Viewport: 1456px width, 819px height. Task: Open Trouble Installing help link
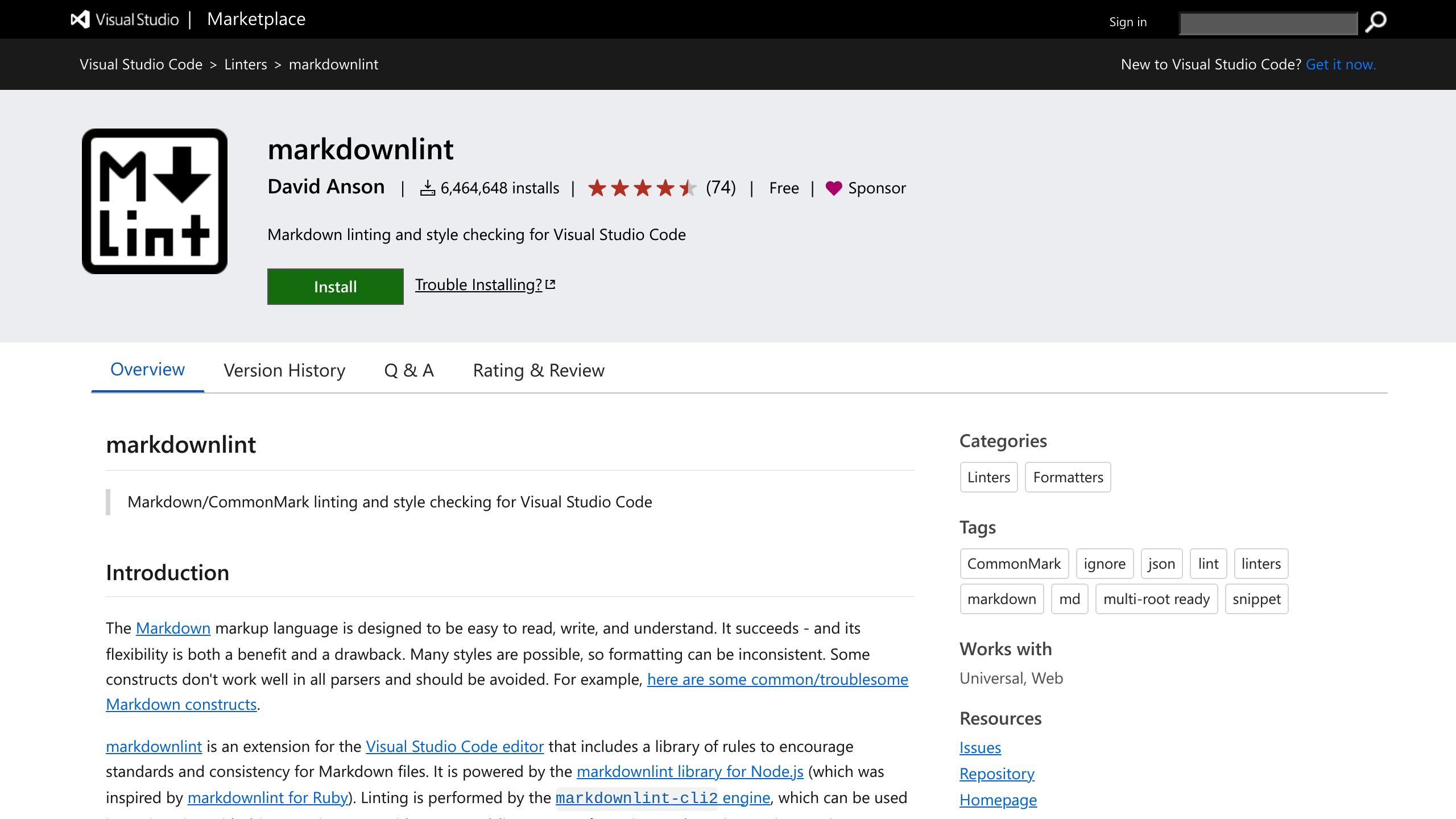tap(478, 284)
